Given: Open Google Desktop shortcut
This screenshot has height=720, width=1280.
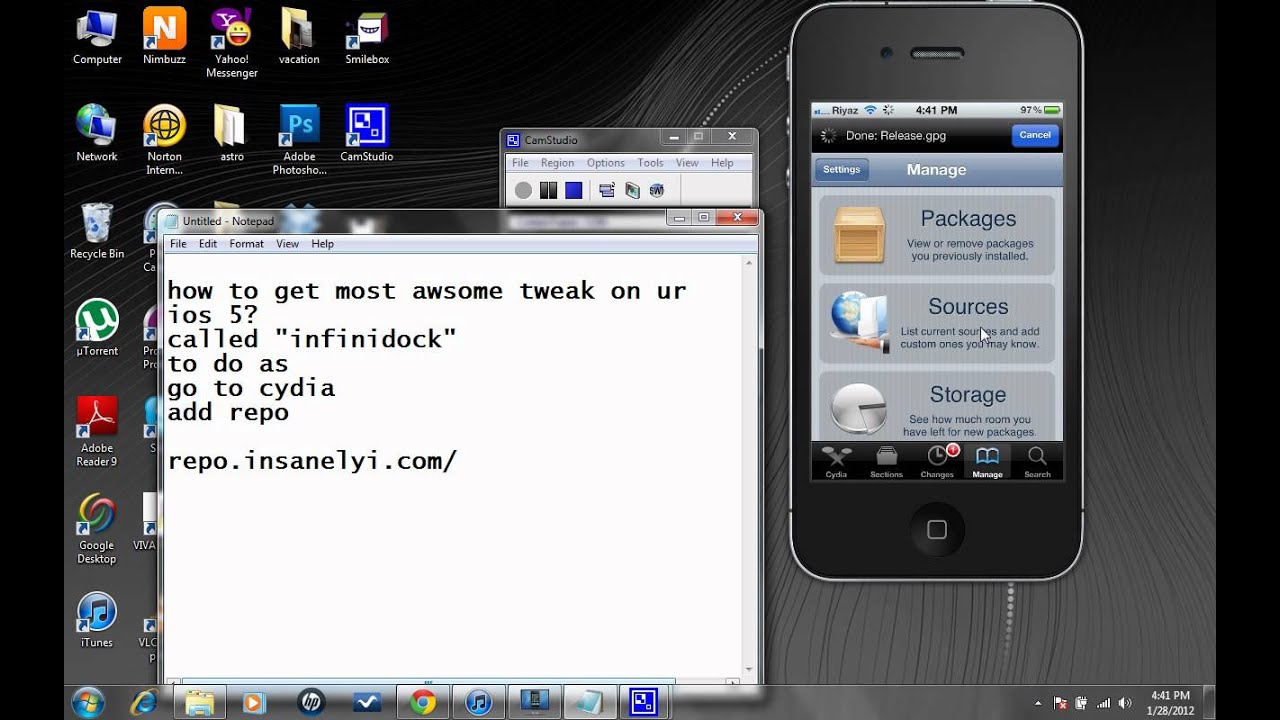Looking at the screenshot, I should 97,529.
